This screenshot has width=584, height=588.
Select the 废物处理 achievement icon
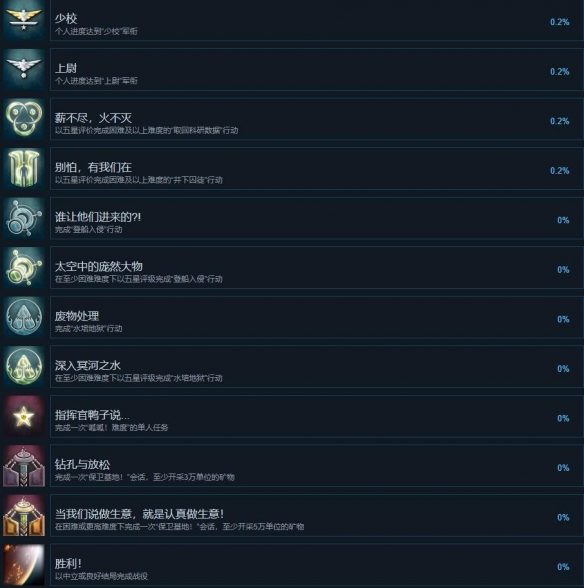[x=24, y=317]
